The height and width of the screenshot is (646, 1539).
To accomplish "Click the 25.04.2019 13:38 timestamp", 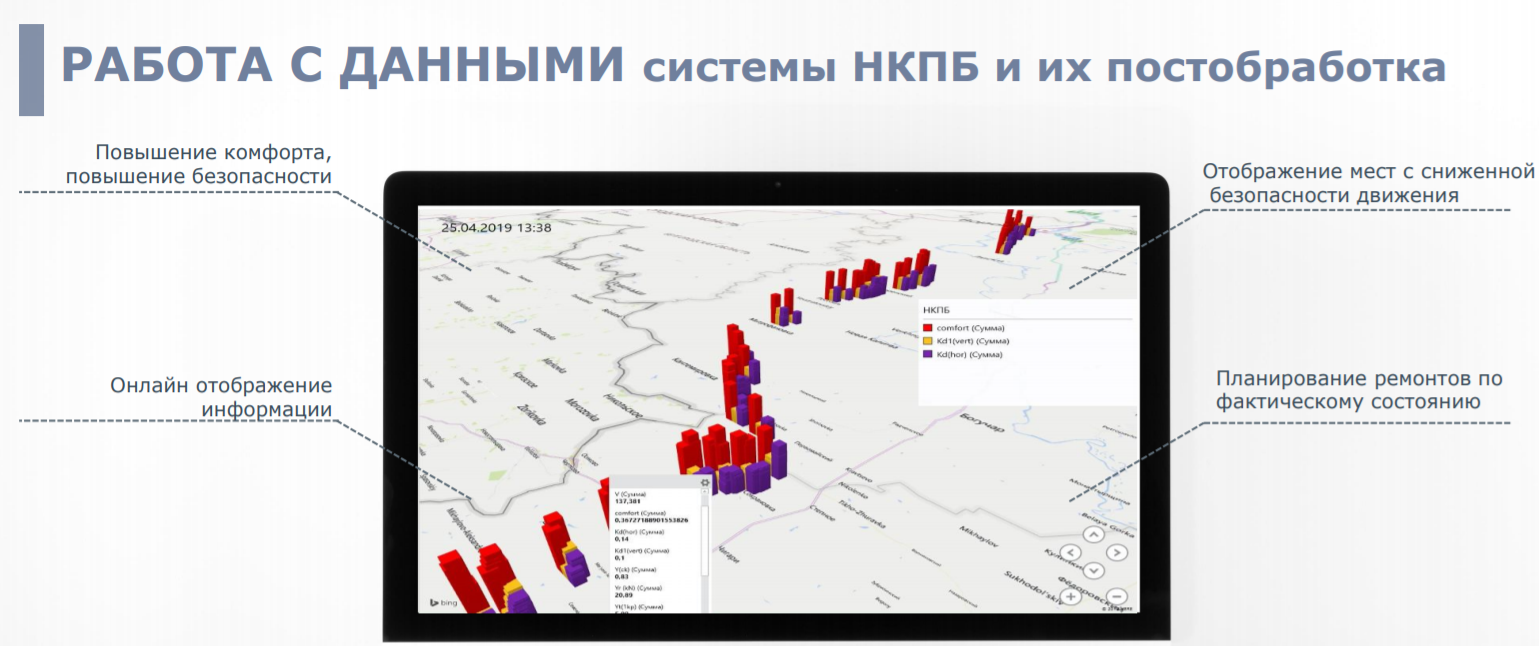I will point(496,227).
